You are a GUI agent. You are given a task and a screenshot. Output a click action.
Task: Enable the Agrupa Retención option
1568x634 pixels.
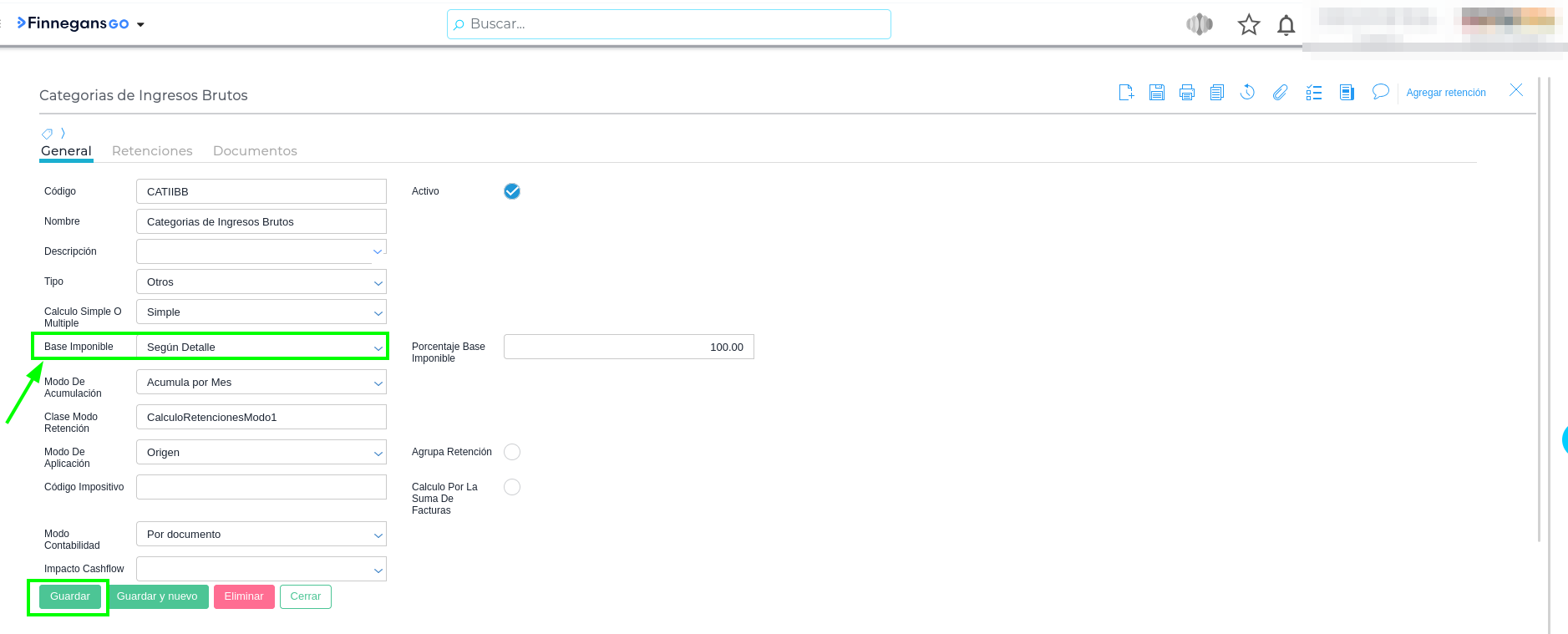[512, 452]
